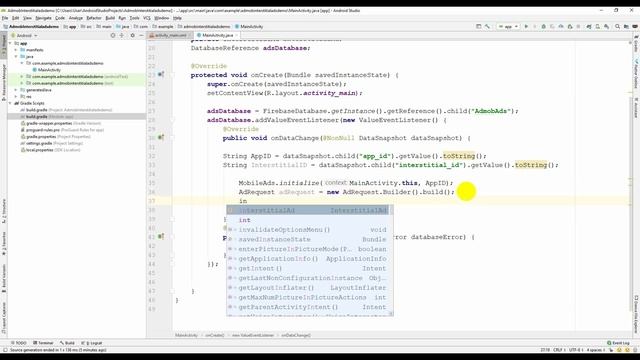This screenshot has width=640, height=360.
Task: Choose InterstitialAd from autocomplete popup
Action: [308, 210]
